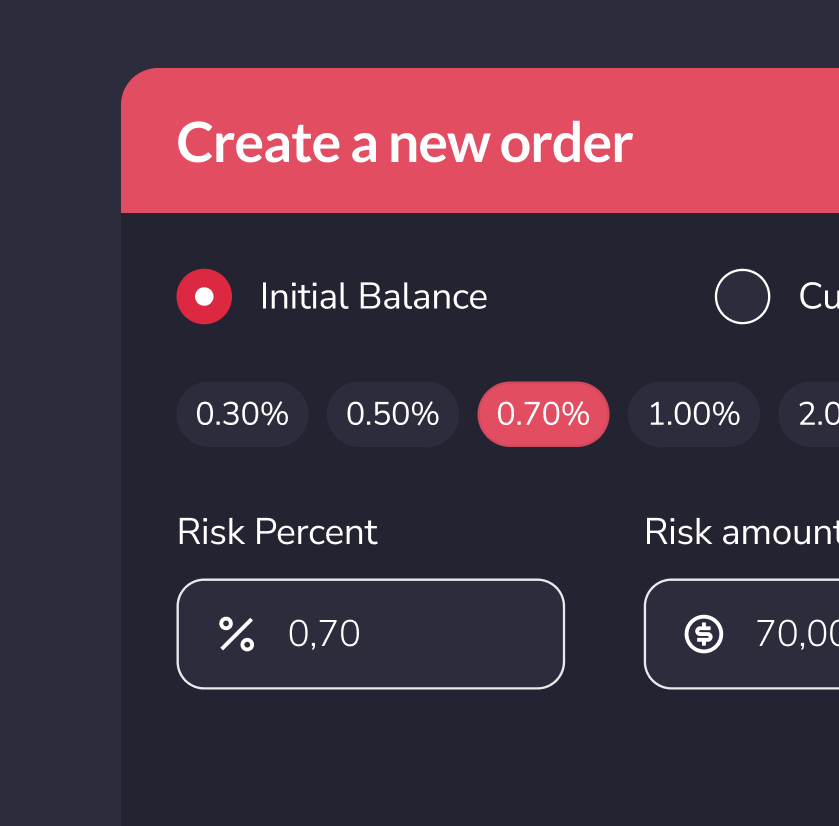The image size is (839, 826).
Task: Click the dollar coin icon in Risk amount field
Action: (x=704, y=634)
